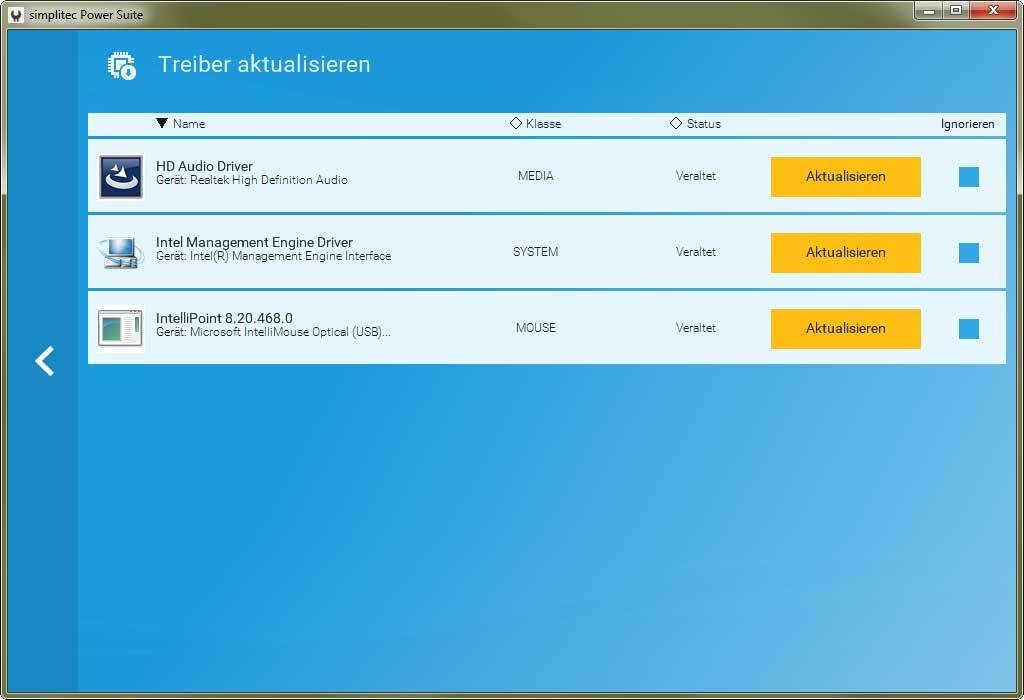This screenshot has height=700, width=1024.
Task: Click Gerät: Intel(R) Management Engine Interface text
Action: (x=273, y=256)
